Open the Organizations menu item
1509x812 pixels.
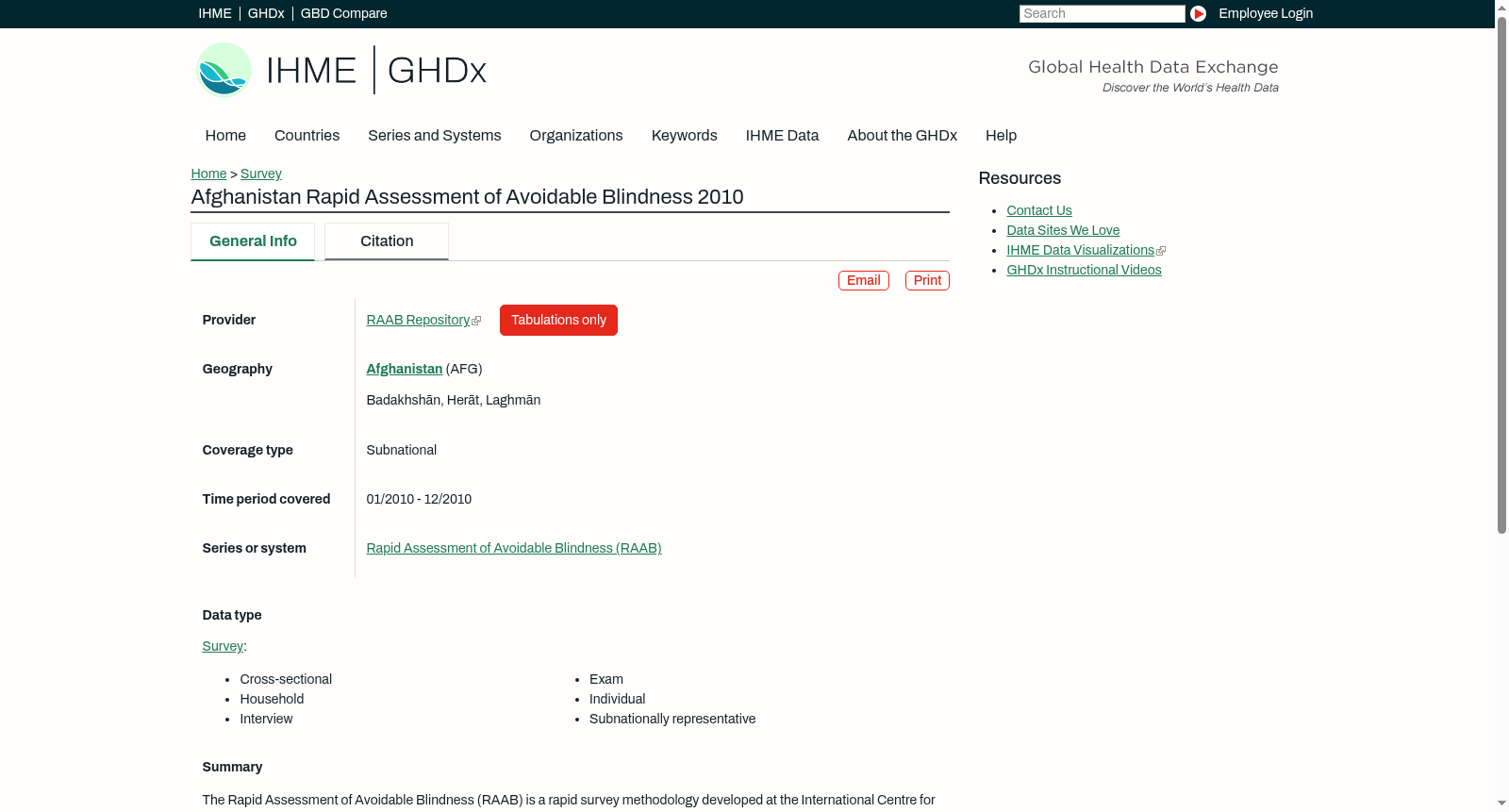point(576,136)
